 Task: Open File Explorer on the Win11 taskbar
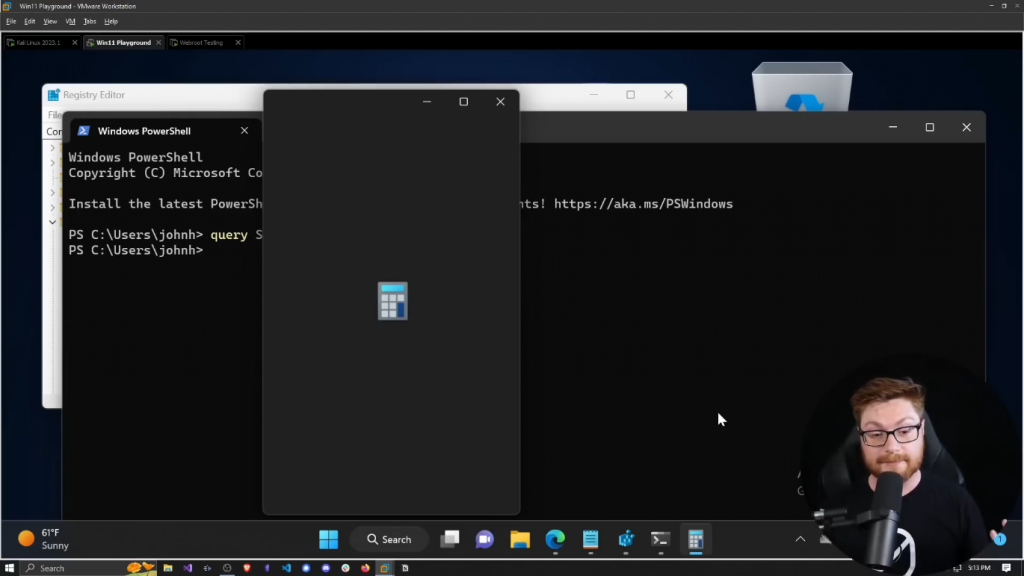pyautogui.click(x=520, y=539)
